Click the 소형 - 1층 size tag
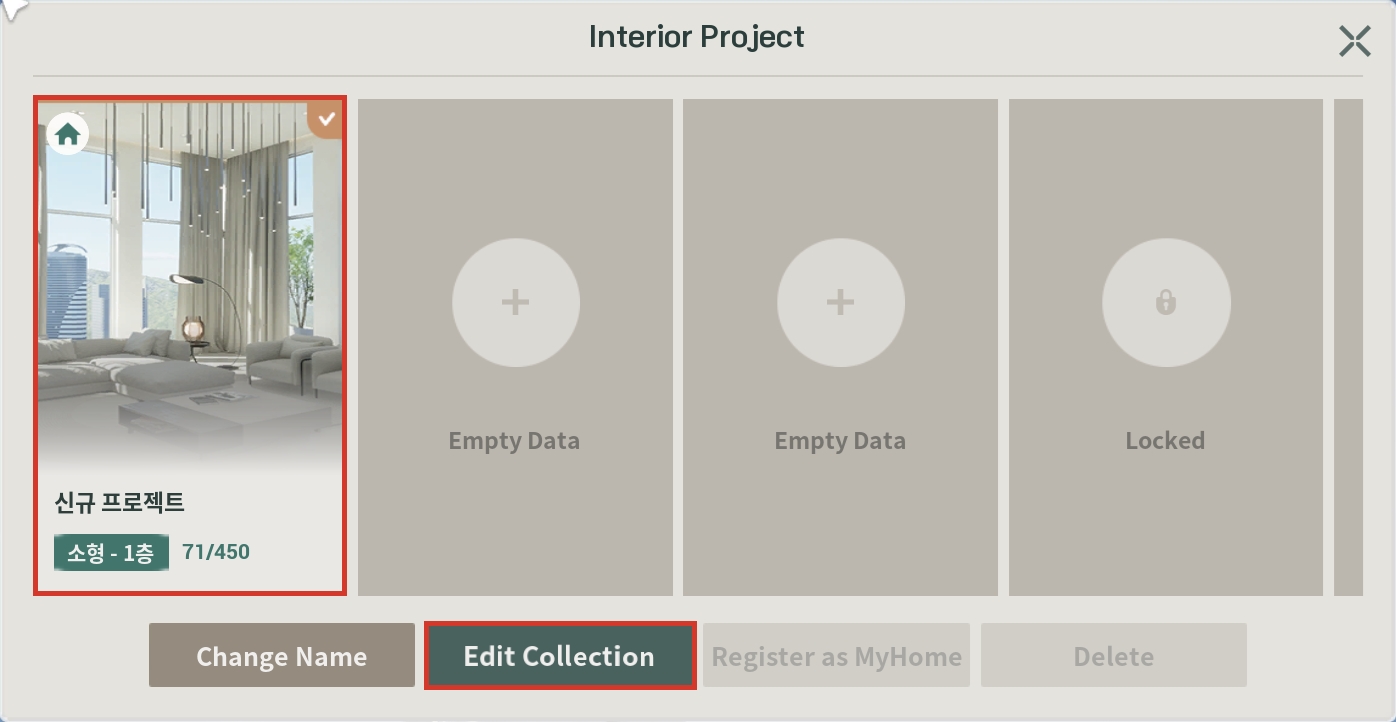Screen dimensions: 1396x722 coord(111,552)
